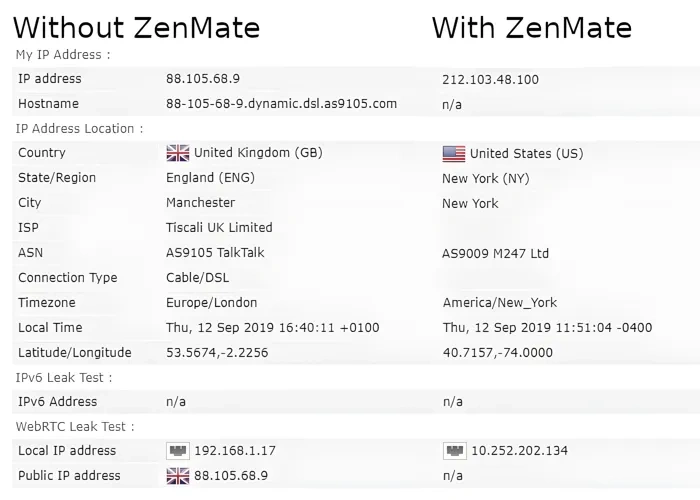
Task: Click the America/New_York timezone value
Action: click(500, 303)
